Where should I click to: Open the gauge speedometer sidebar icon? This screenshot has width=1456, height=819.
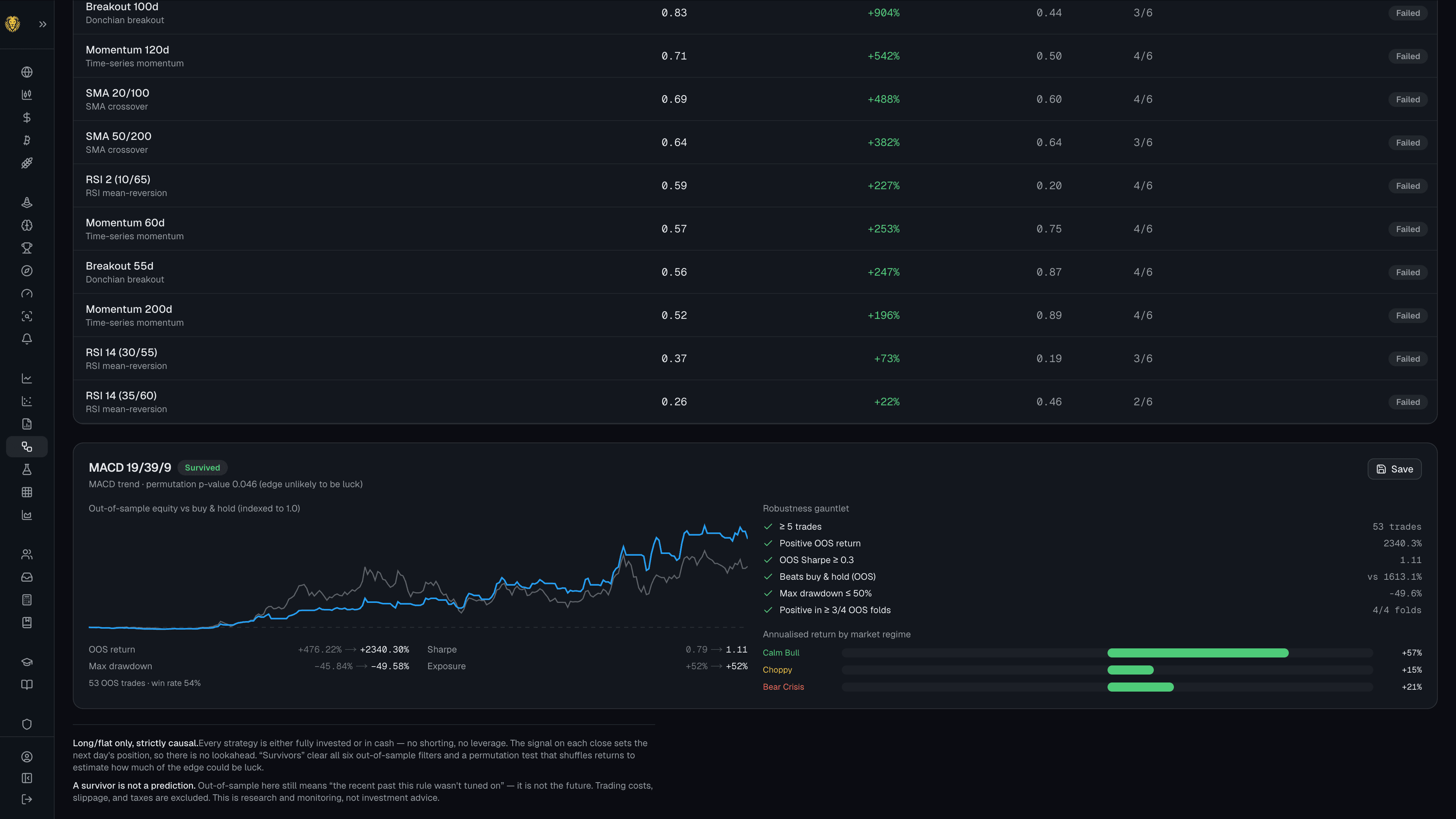coord(27,293)
